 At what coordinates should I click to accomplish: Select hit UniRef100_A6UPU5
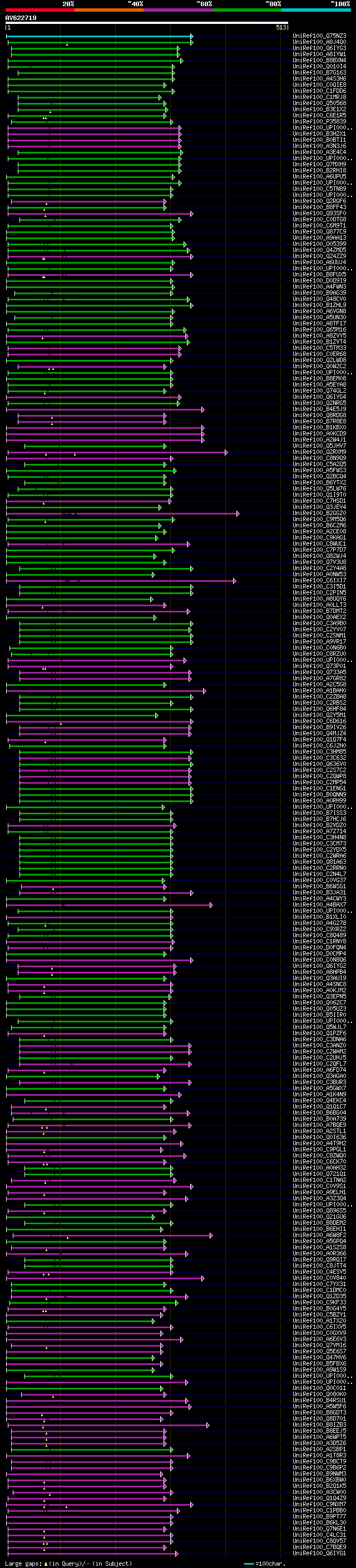pos(319,176)
